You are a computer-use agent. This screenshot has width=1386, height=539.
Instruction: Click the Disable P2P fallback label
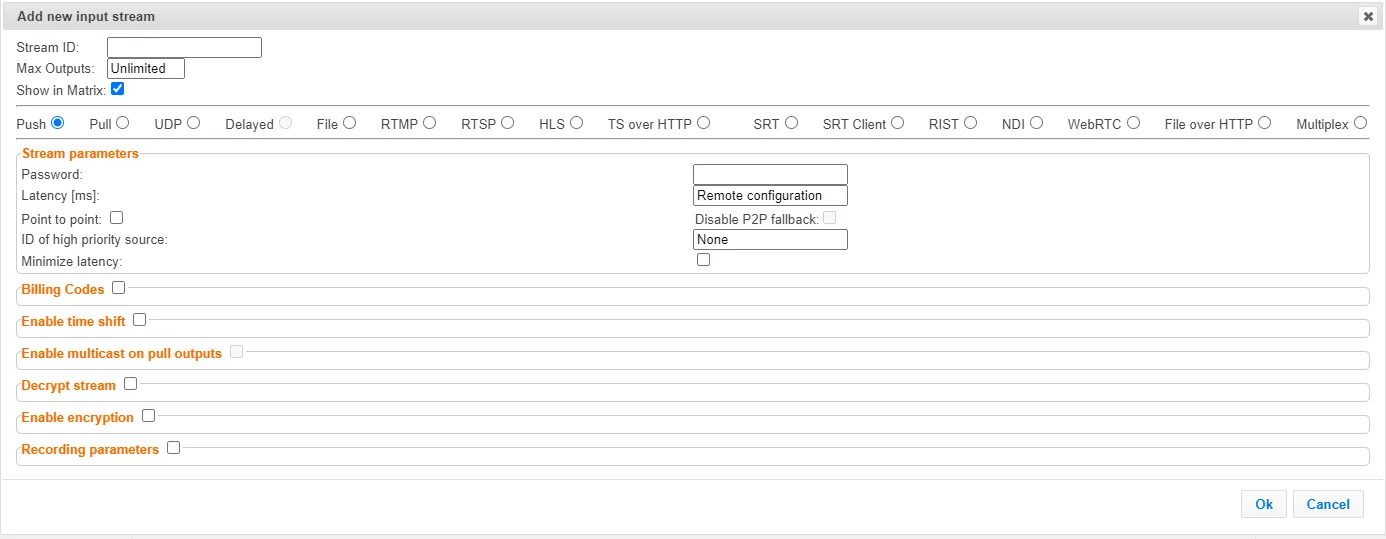coord(757,220)
